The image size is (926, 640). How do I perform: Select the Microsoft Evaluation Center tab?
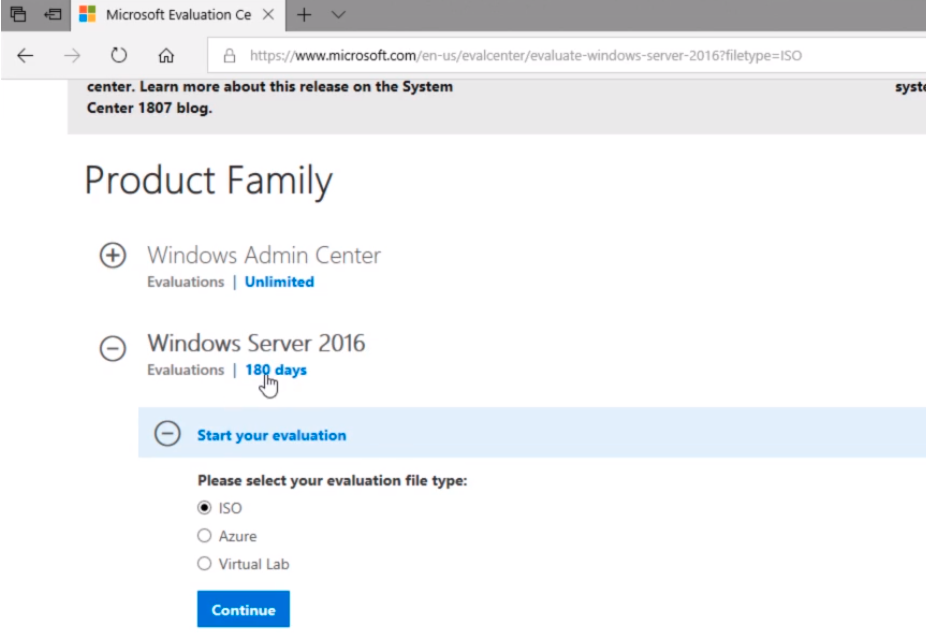(177, 15)
